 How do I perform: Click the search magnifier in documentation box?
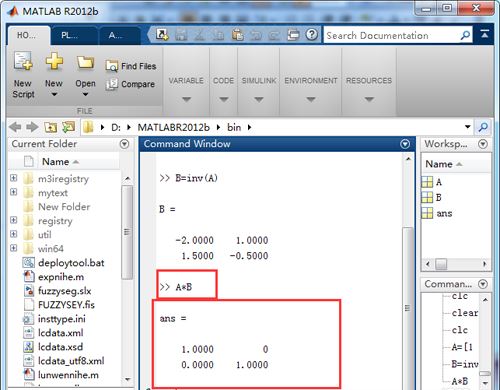[x=465, y=35]
